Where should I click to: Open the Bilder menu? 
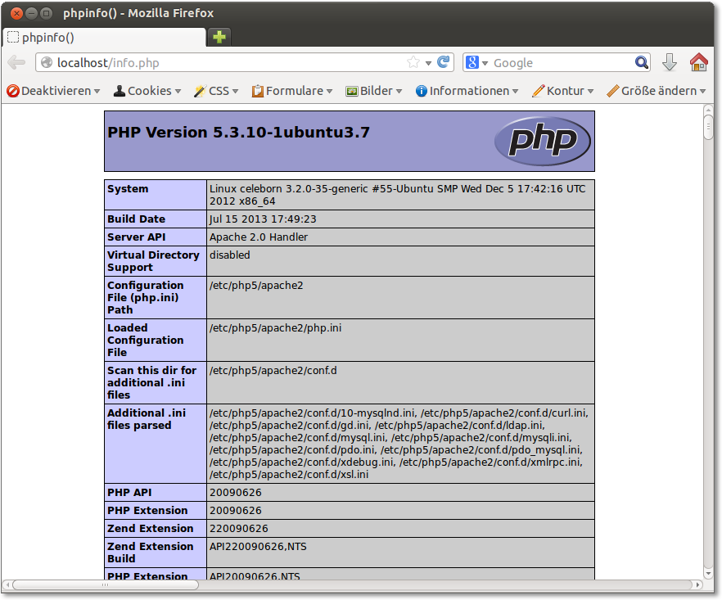[x=374, y=91]
